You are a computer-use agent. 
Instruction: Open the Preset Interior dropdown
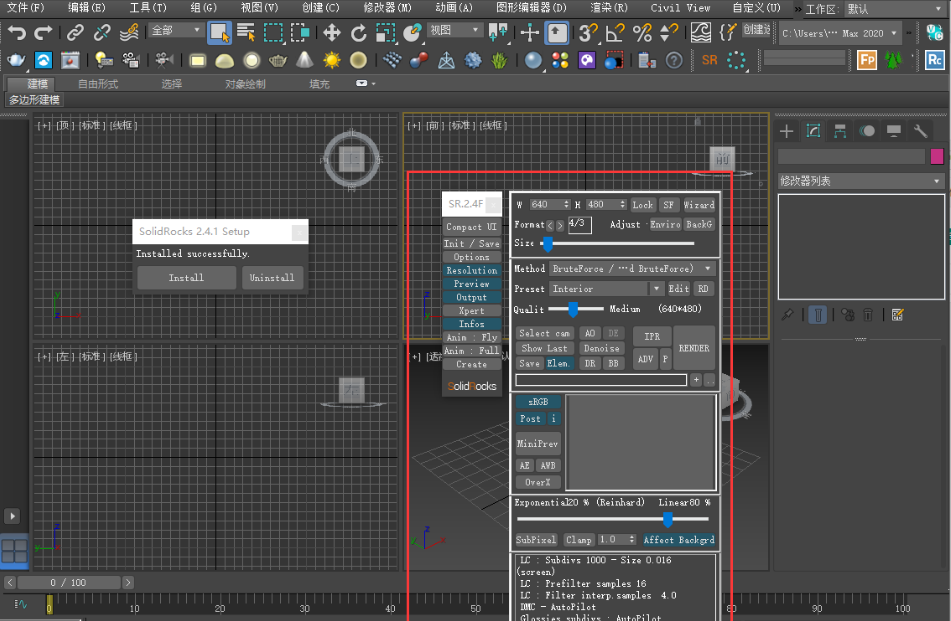pos(606,289)
